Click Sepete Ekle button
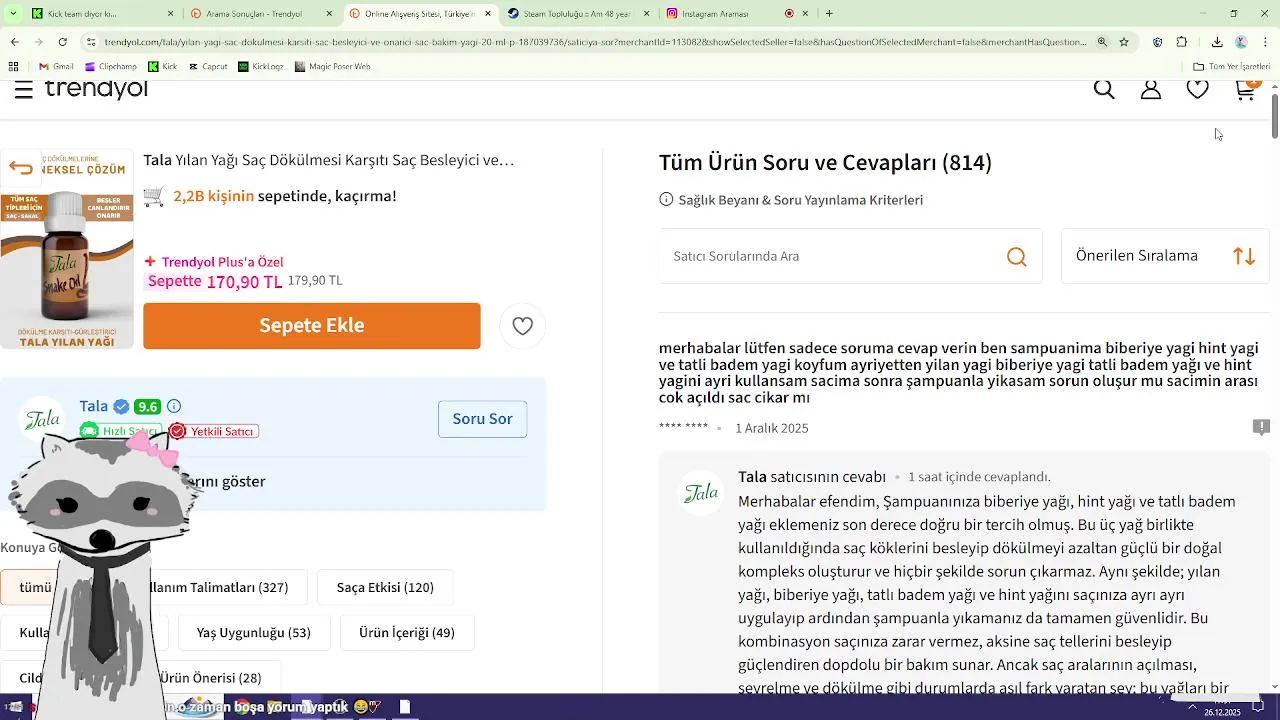This screenshot has width=1280, height=720. point(312,326)
